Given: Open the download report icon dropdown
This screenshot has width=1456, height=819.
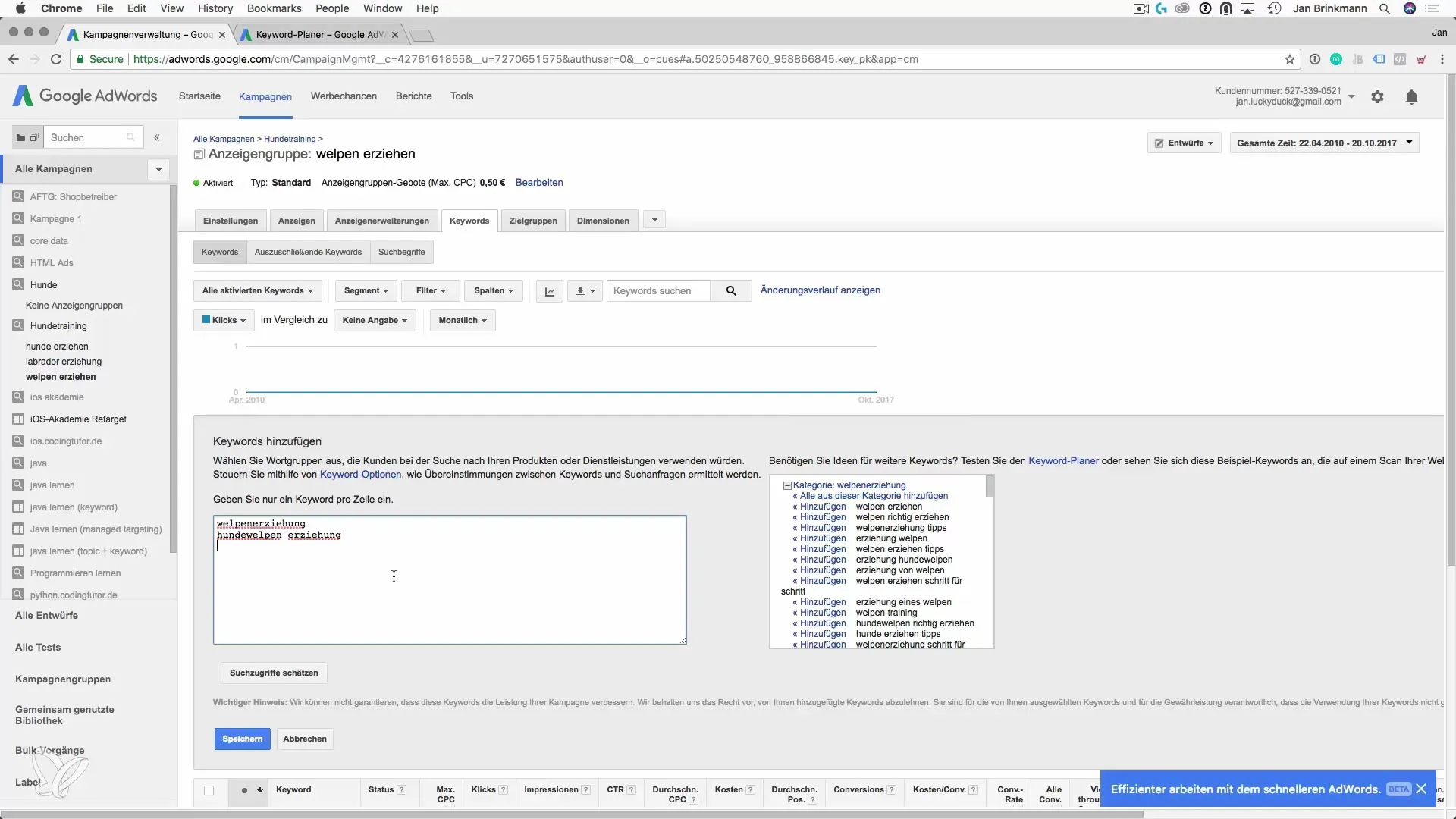Looking at the screenshot, I should (585, 291).
